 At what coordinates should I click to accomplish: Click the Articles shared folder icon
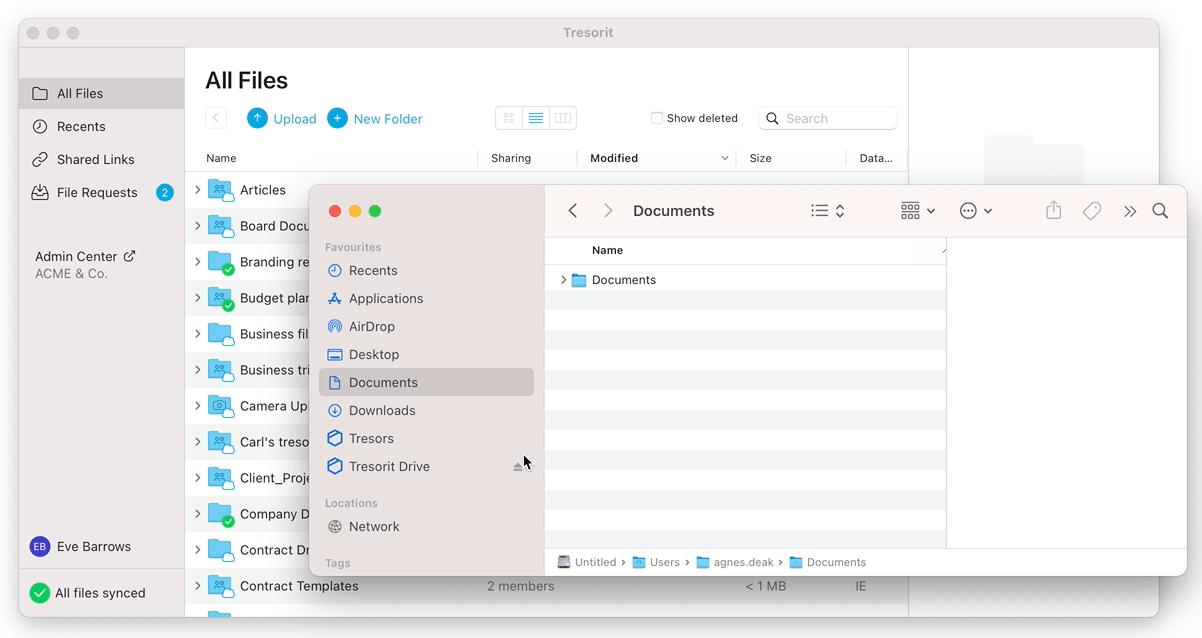[220, 190]
